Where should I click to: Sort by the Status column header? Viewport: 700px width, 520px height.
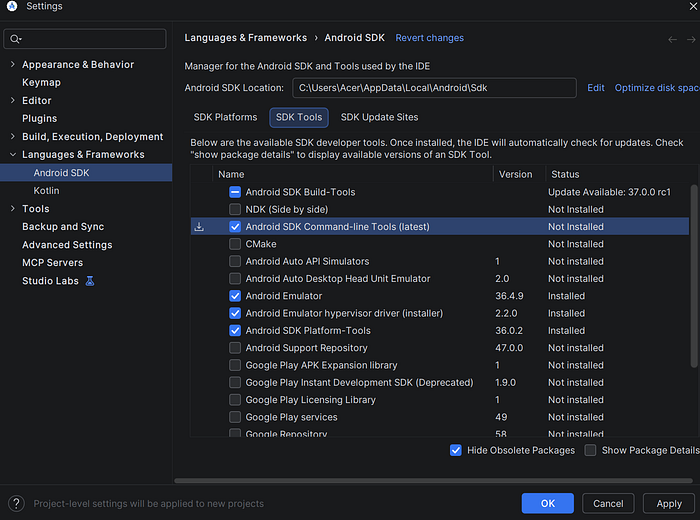tap(621, 174)
